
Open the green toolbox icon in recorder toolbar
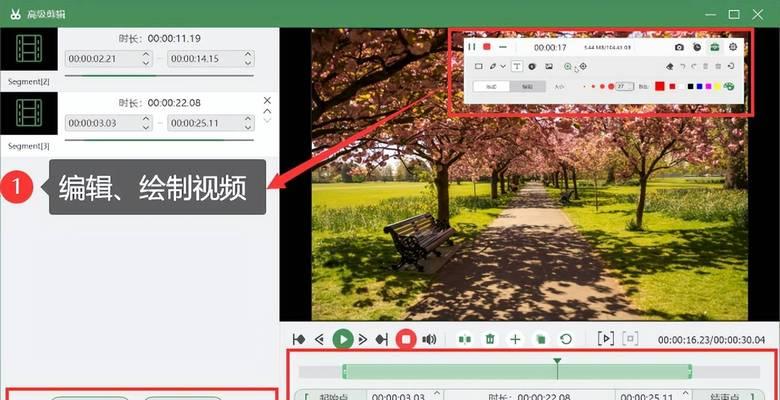(x=715, y=47)
